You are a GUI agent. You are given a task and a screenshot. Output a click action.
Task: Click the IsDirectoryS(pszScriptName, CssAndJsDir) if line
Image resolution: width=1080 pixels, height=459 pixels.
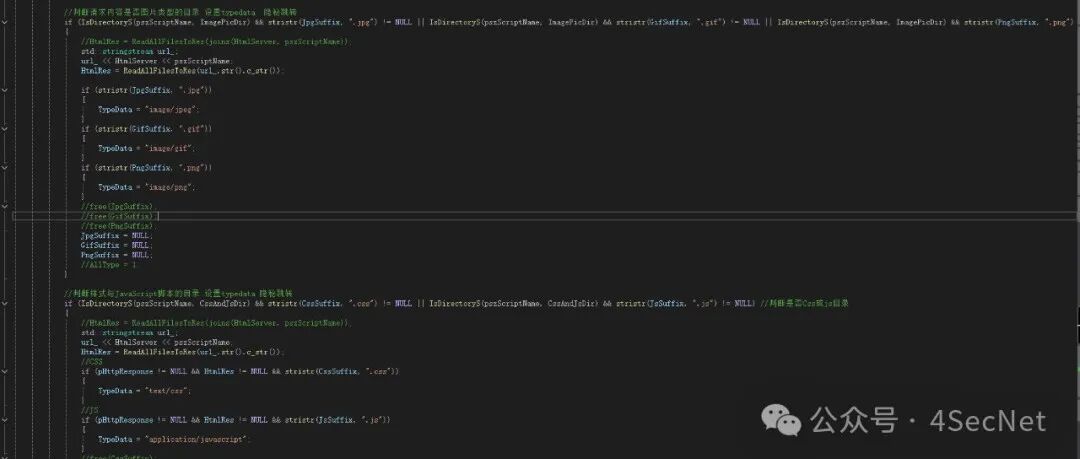coord(410,303)
